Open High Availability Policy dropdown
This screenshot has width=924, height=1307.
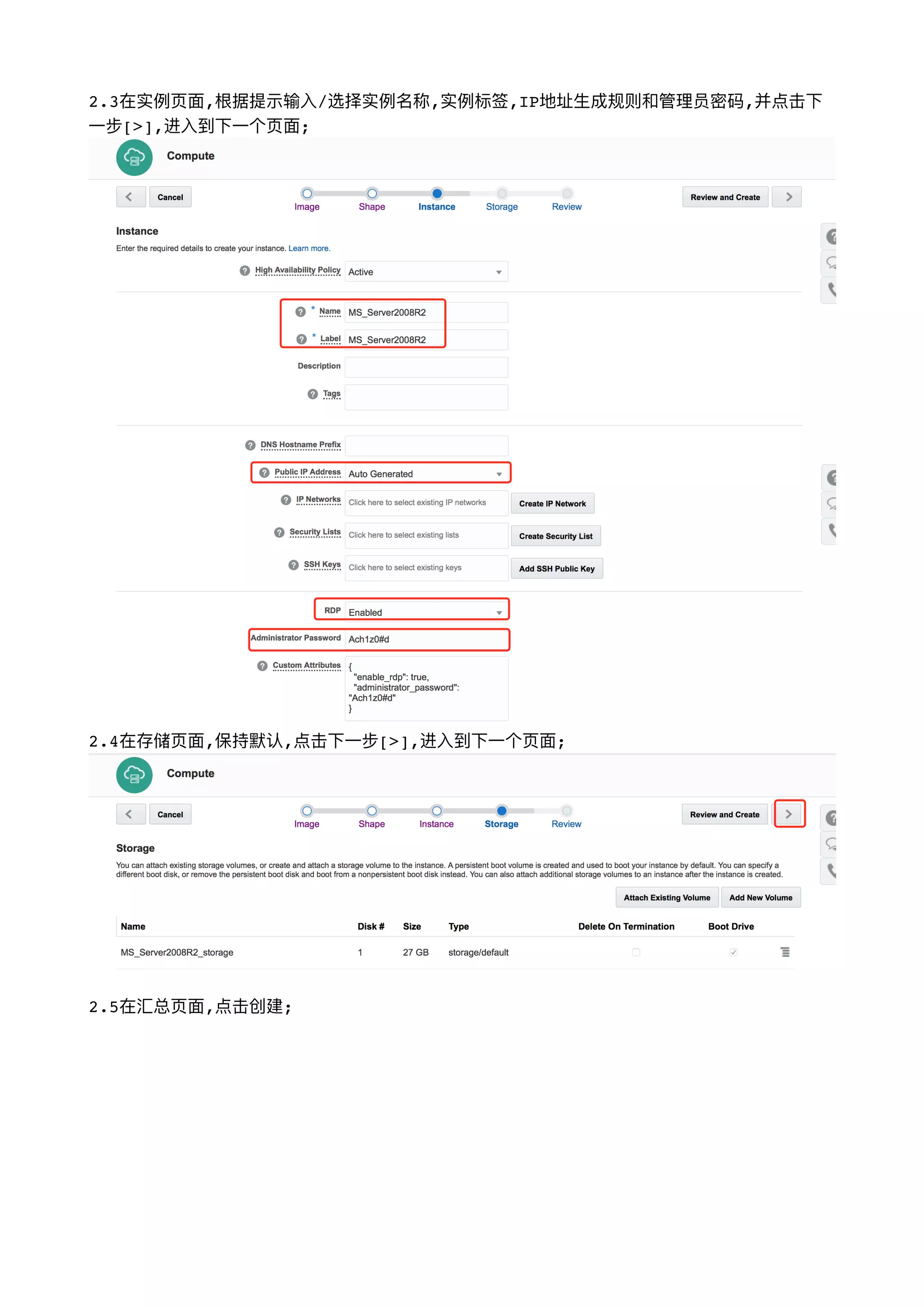point(426,272)
